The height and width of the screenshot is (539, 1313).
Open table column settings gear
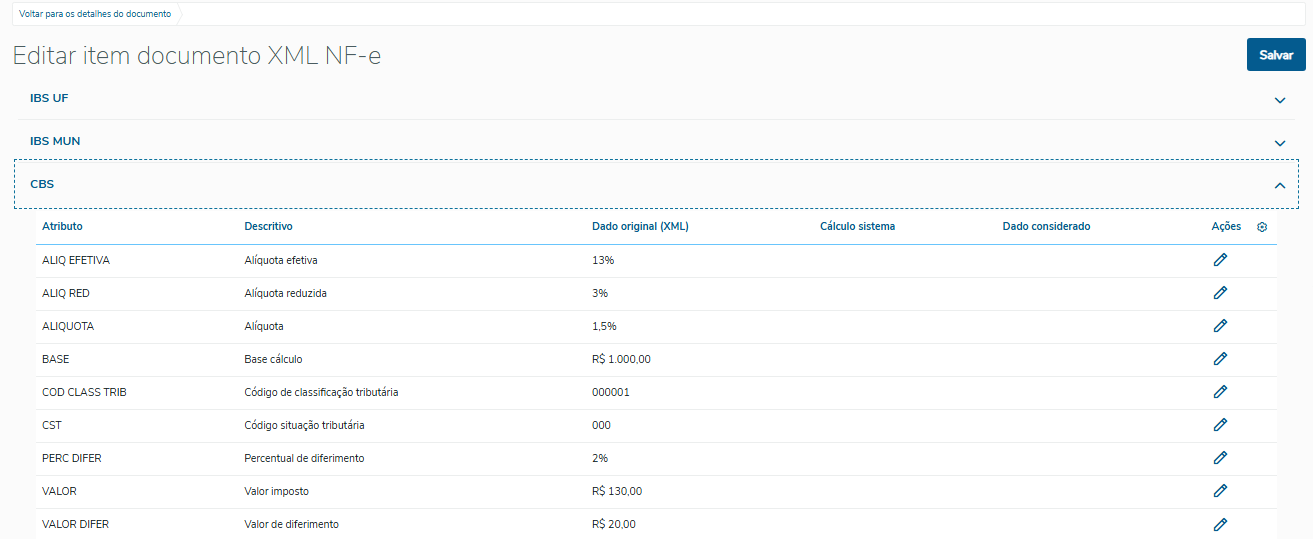[1262, 227]
